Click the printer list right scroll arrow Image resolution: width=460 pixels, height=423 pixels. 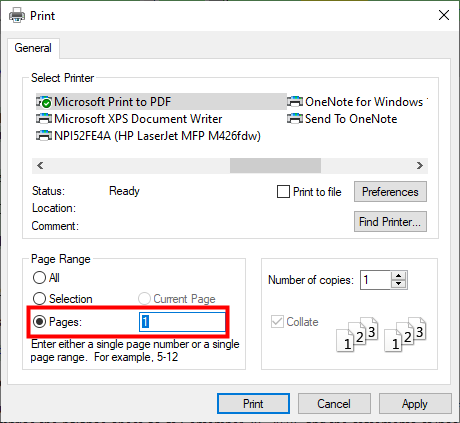[x=420, y=166]
